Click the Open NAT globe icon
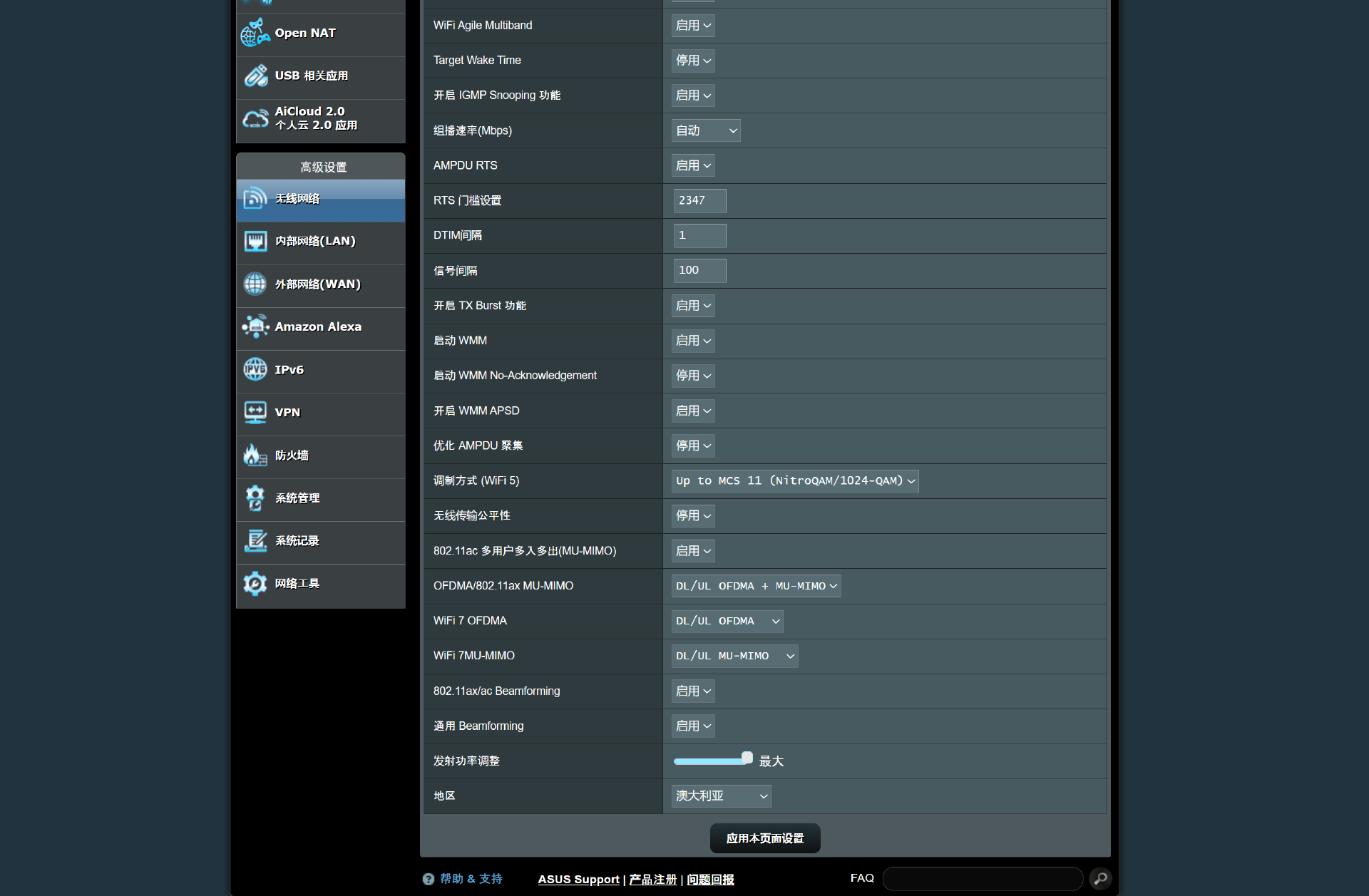Screen dimensions: 1369x896 click(x=255, y=33)
